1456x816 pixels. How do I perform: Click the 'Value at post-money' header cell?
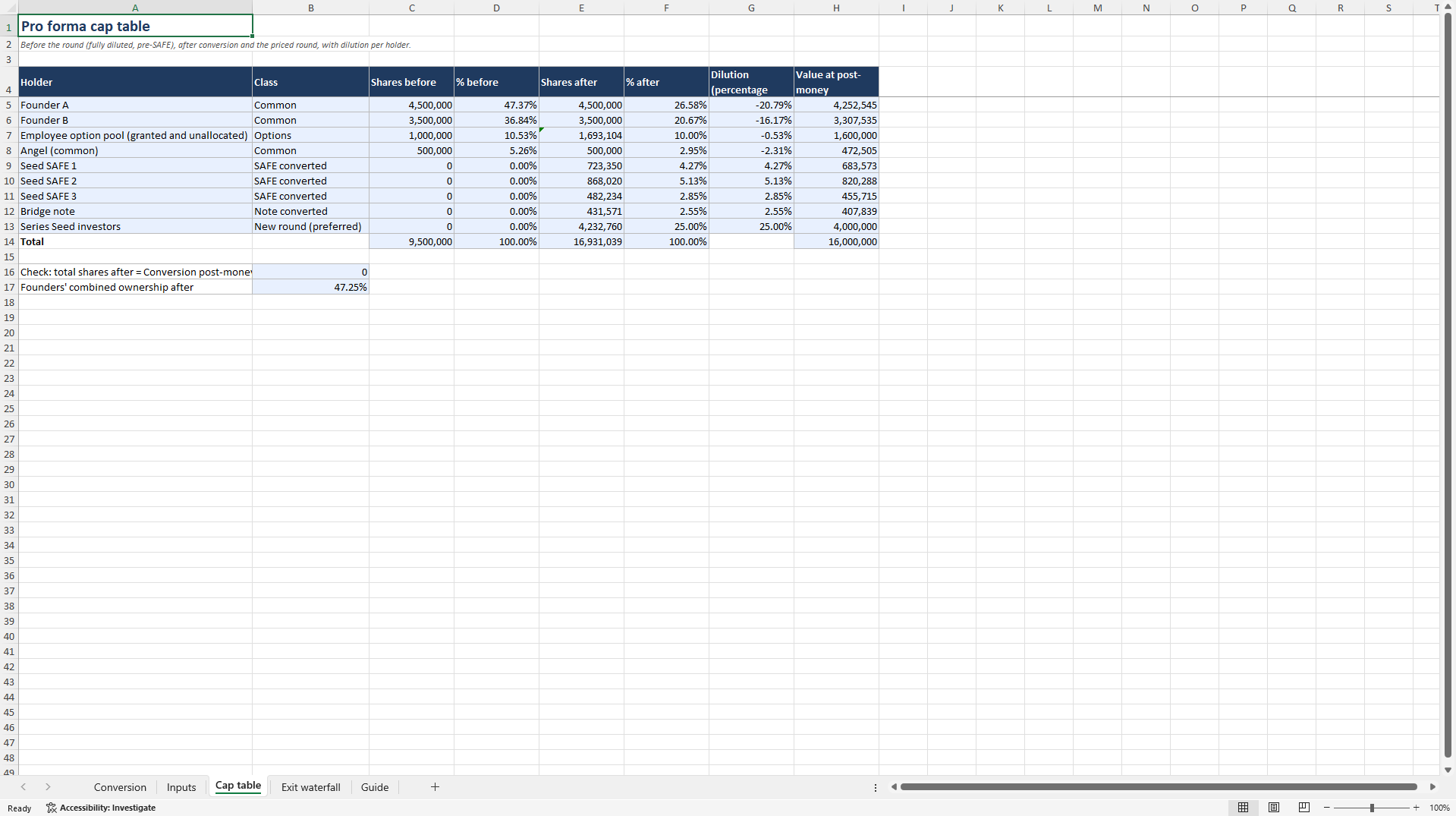(836, 82)
